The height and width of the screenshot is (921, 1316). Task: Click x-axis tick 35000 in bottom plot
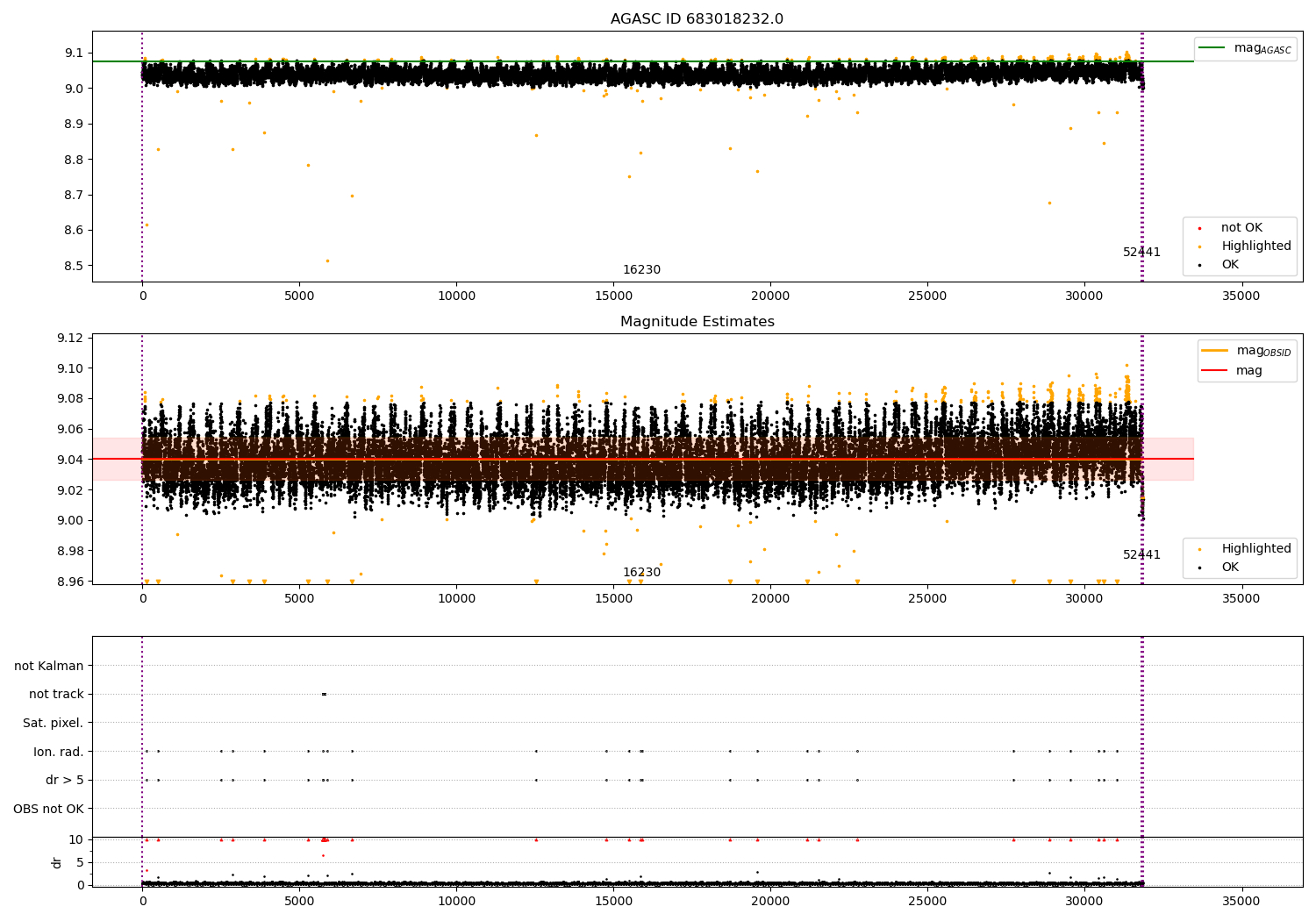pos(1241,902)
